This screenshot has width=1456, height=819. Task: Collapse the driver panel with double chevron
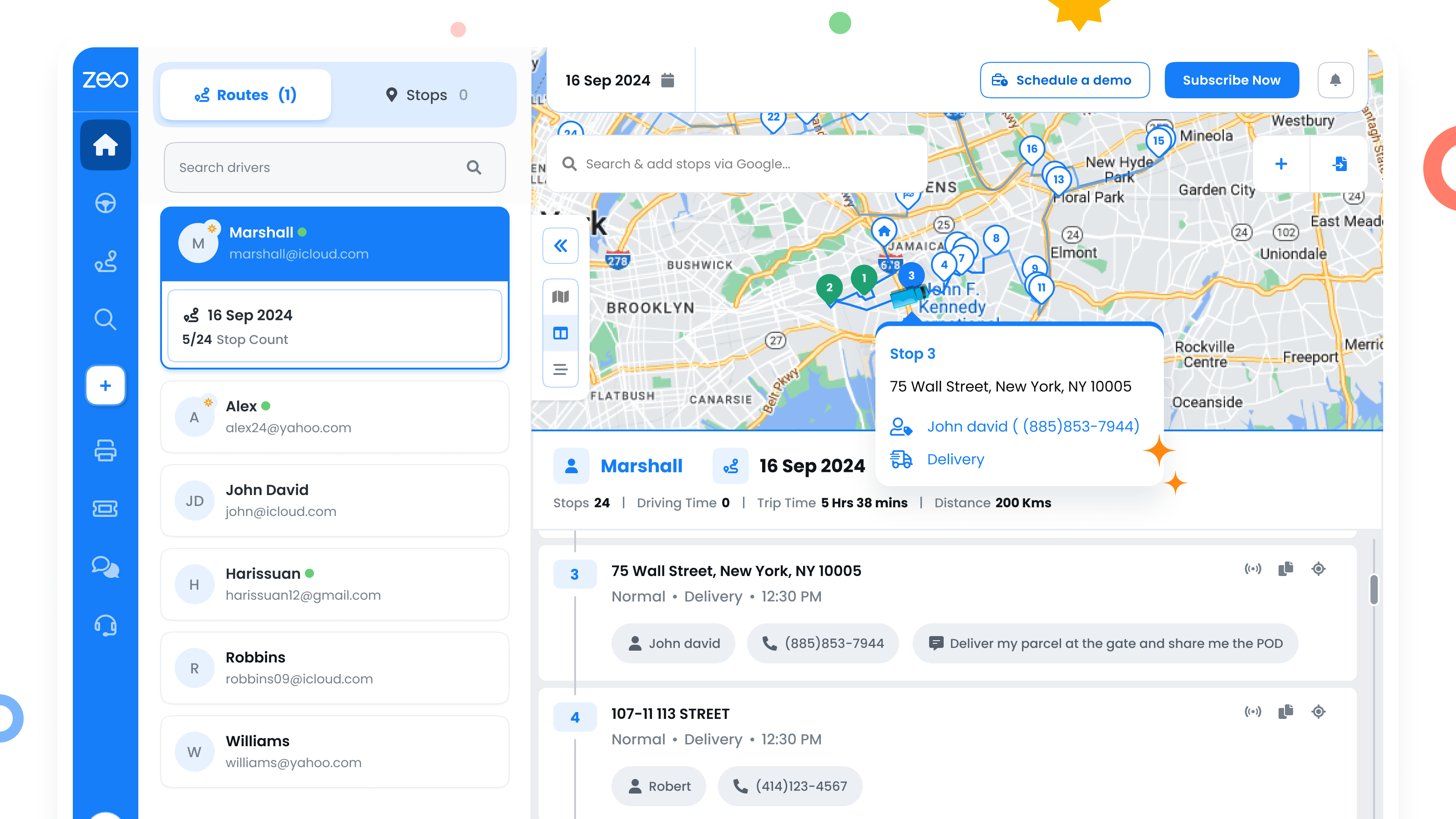pyautogui.click(x=560, y=246)
